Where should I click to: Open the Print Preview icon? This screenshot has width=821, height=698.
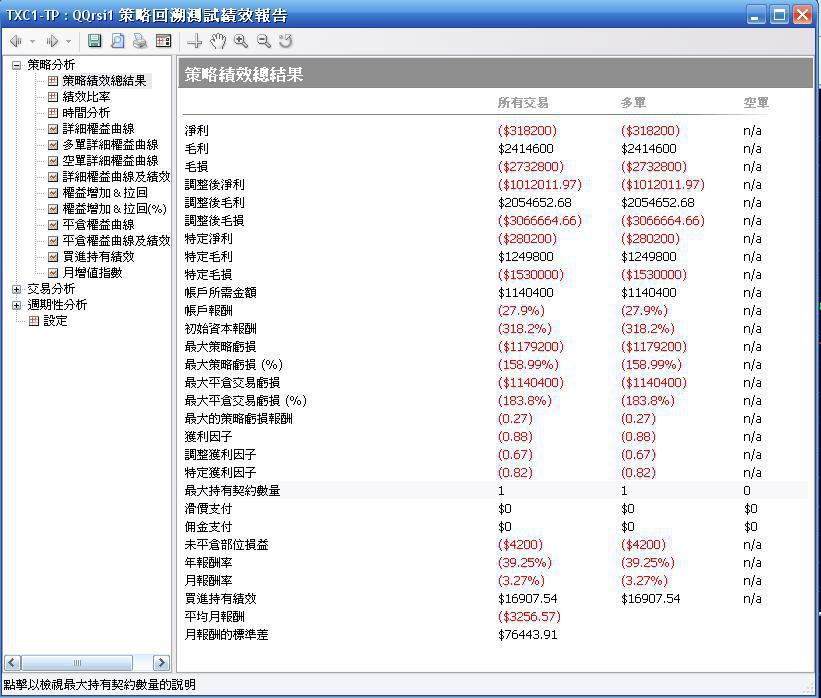(117, 41)
